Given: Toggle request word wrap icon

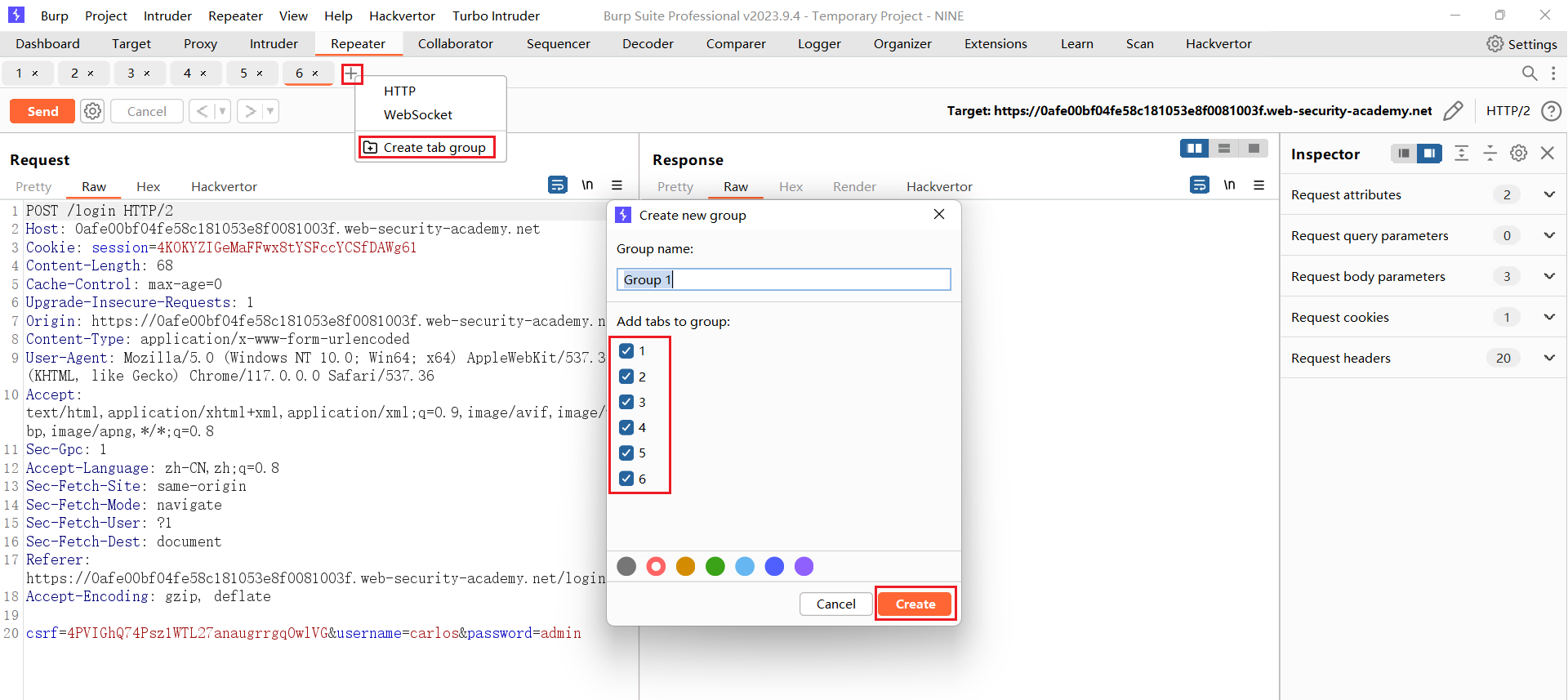Looking at the screenshot, I should 558,185.
